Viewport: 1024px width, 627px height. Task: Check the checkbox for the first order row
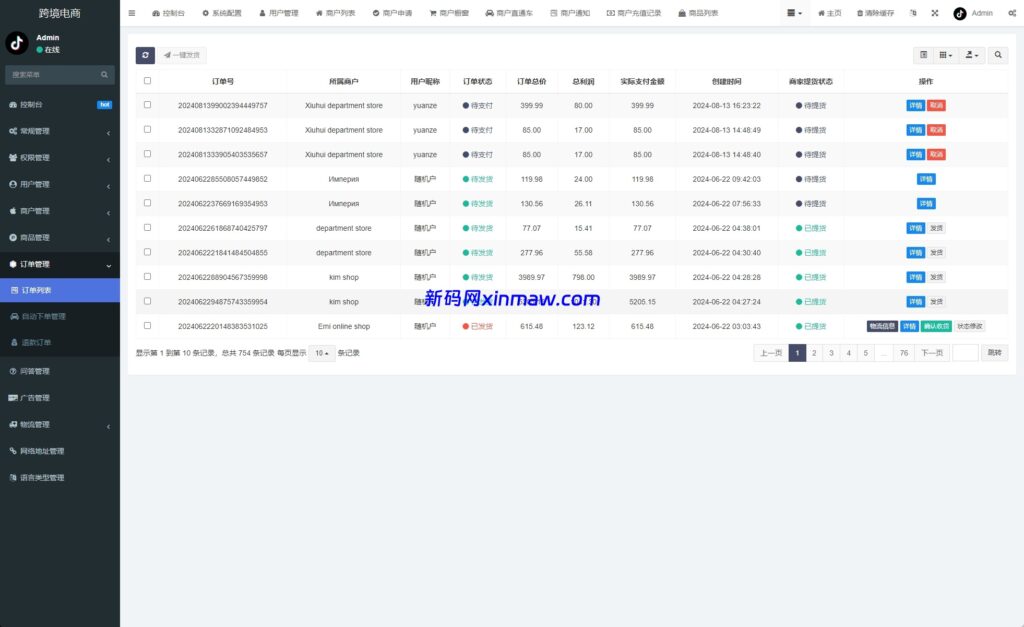click(x=146, y=105)
